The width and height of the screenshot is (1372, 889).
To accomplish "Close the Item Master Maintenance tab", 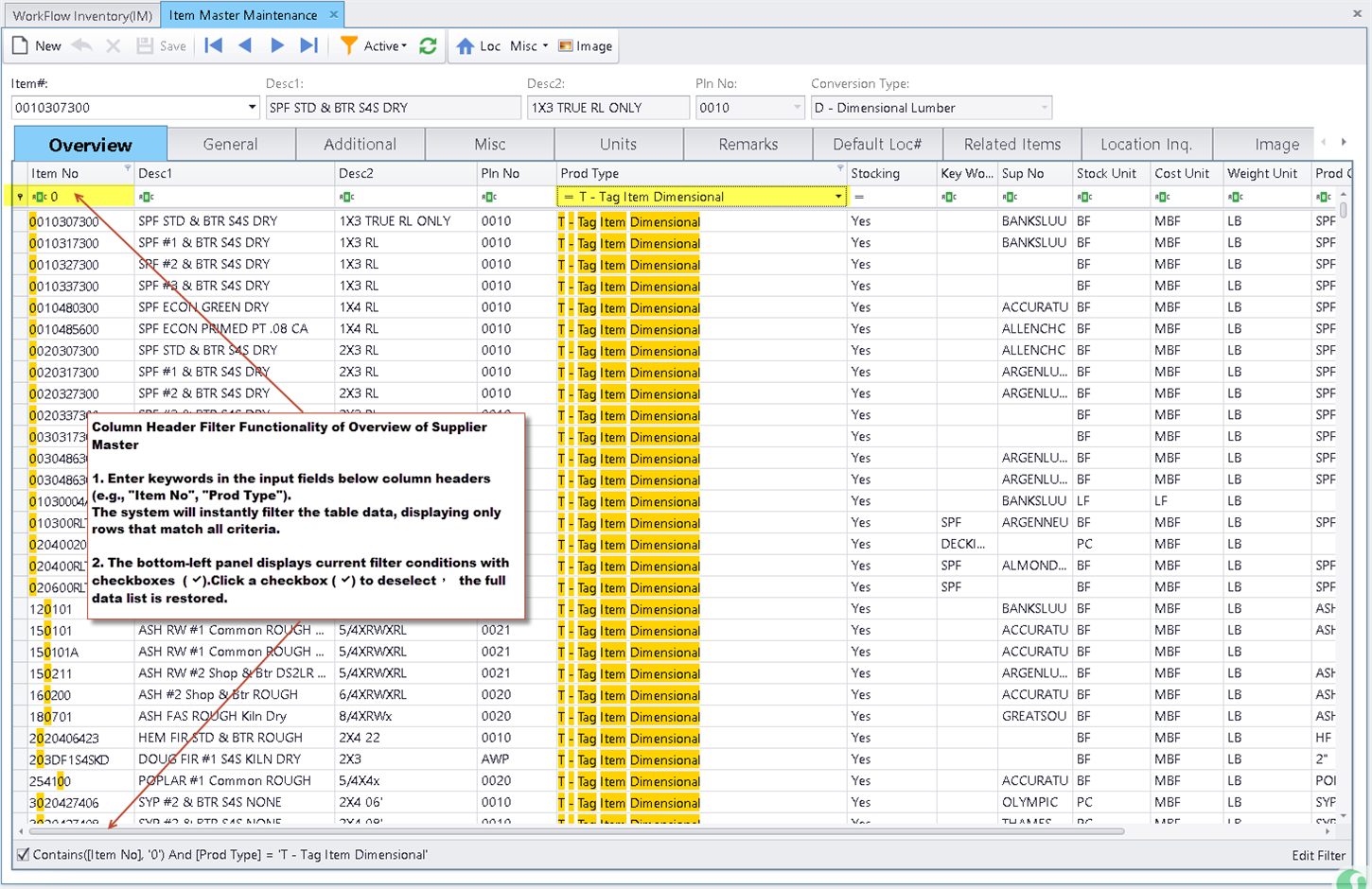I will pos(333,15).
